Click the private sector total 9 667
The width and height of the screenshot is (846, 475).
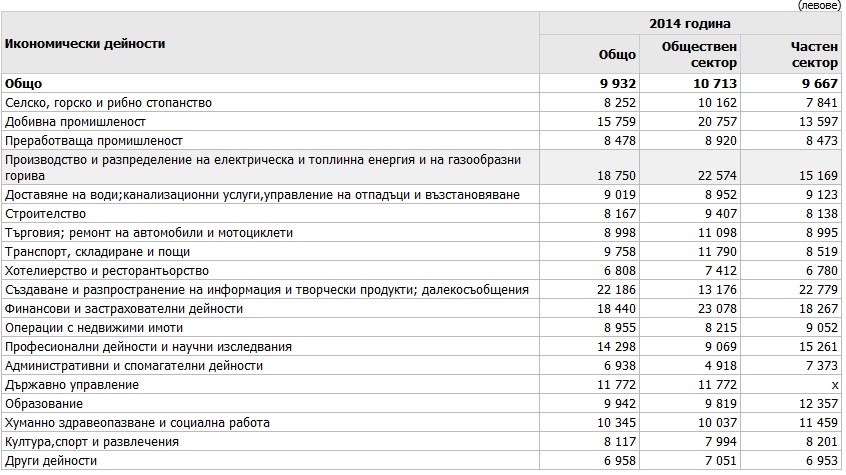[820, 84]
